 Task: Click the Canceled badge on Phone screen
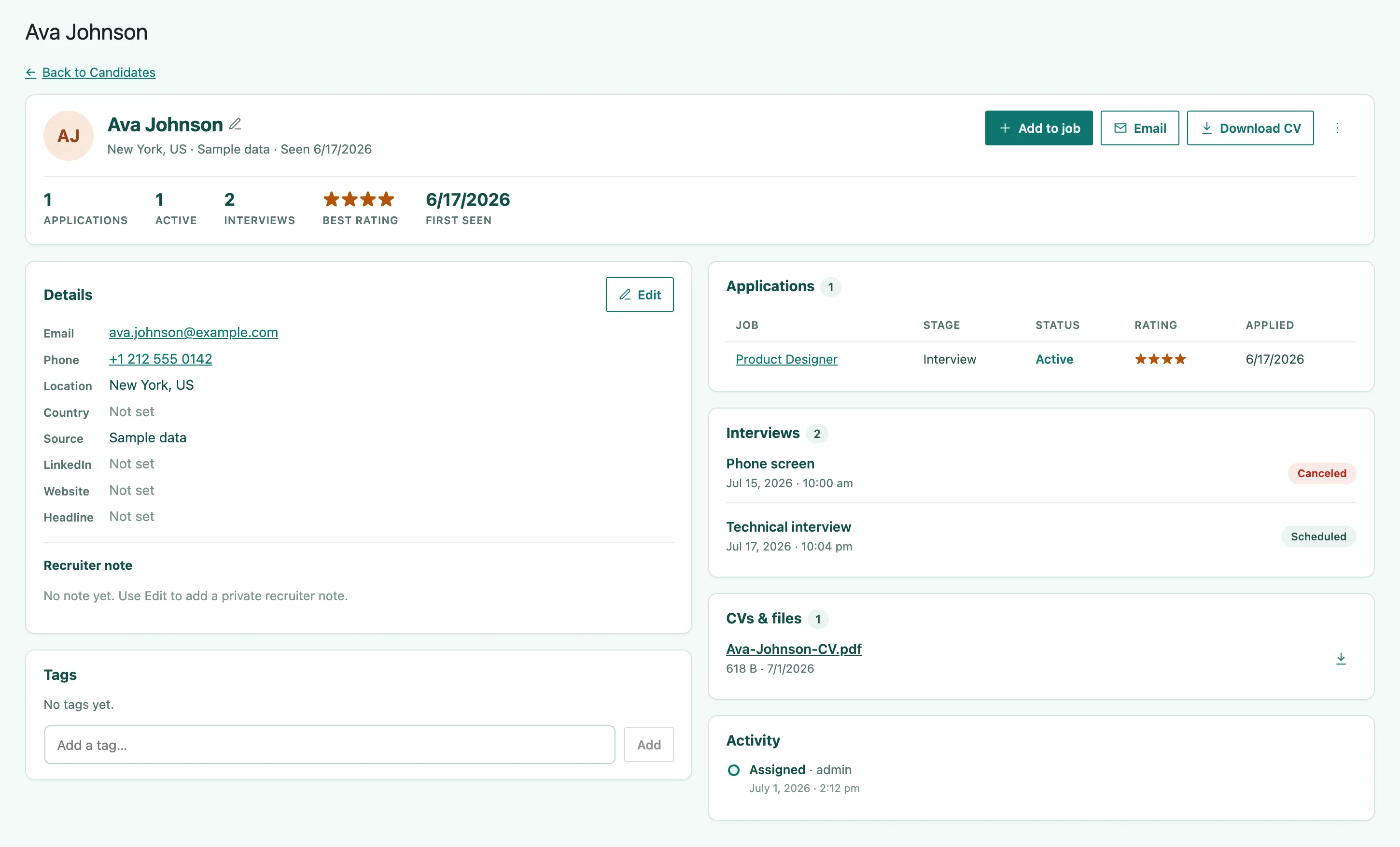(1322, 474)
